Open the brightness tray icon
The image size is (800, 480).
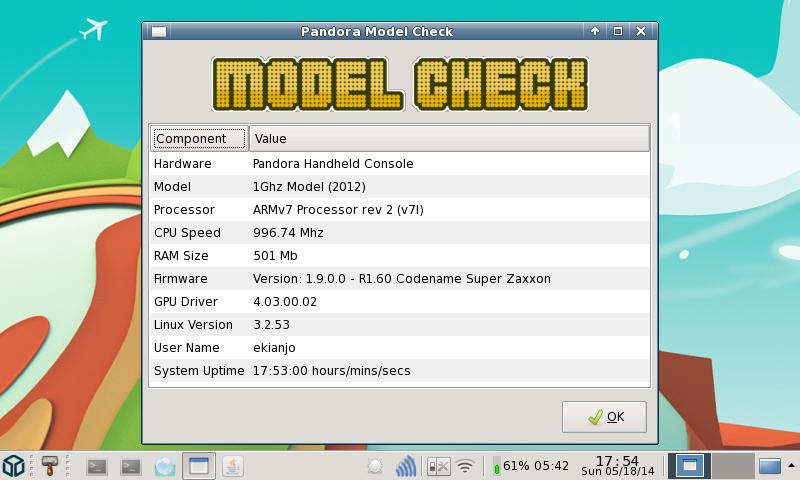(375, 465)
